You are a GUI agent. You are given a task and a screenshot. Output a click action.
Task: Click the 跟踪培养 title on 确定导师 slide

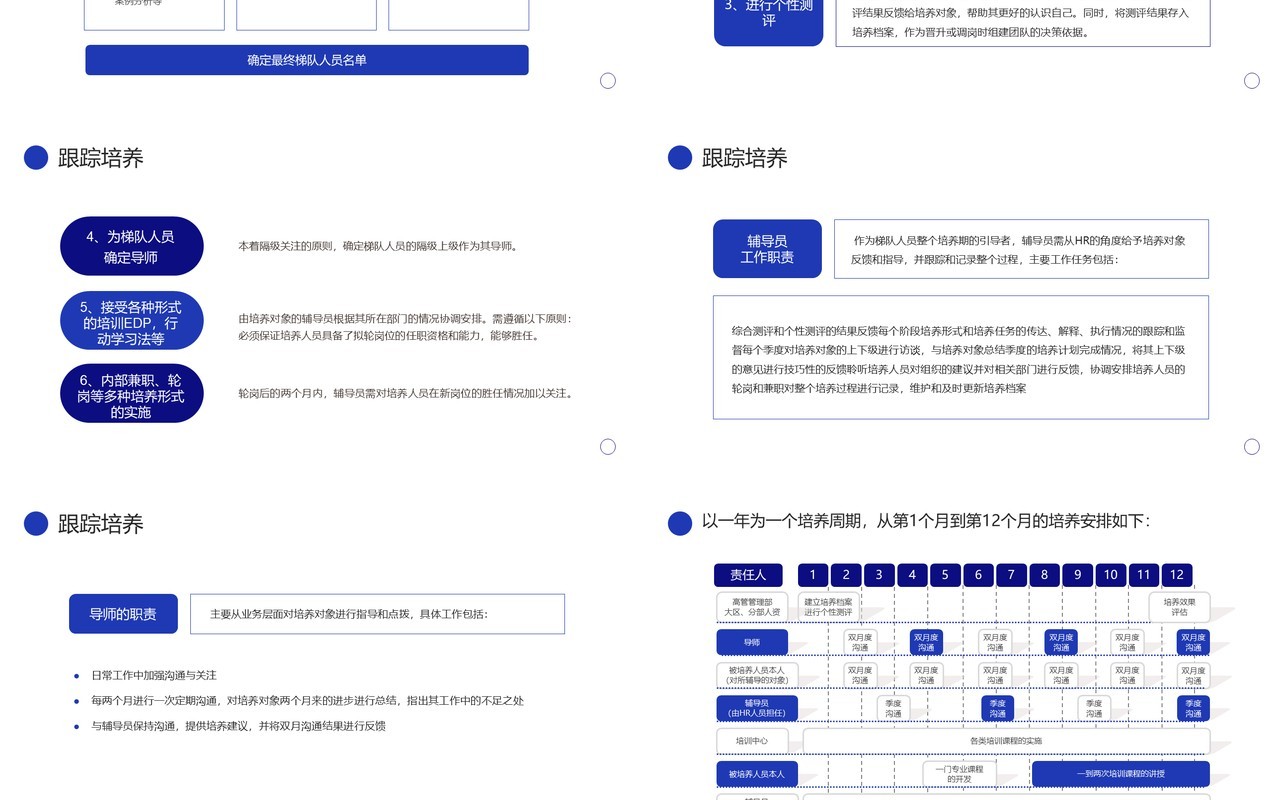pyautogui.click(x=101, y=158)
